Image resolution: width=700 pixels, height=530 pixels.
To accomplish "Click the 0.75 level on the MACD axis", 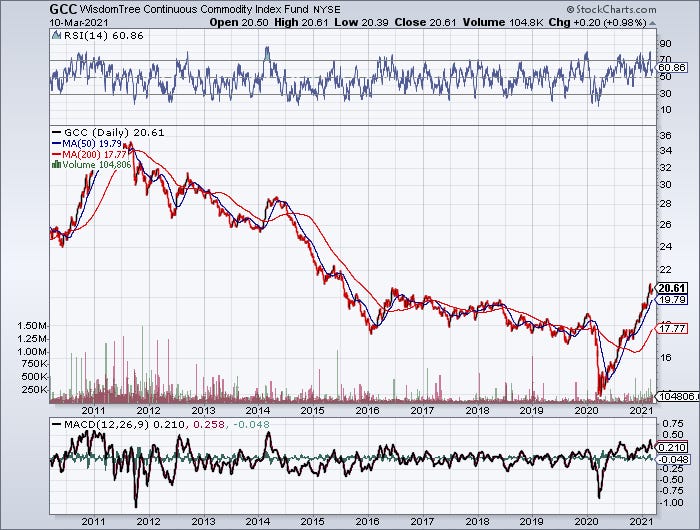I will [673, 423].
